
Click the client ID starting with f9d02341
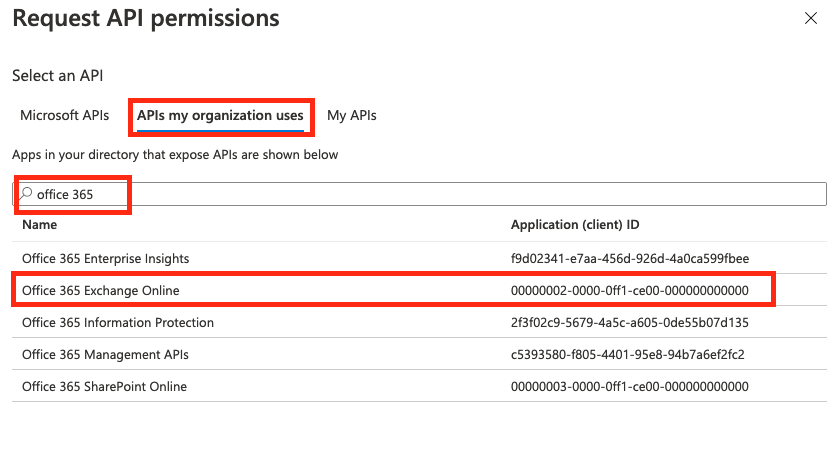[x=629, y=258]
